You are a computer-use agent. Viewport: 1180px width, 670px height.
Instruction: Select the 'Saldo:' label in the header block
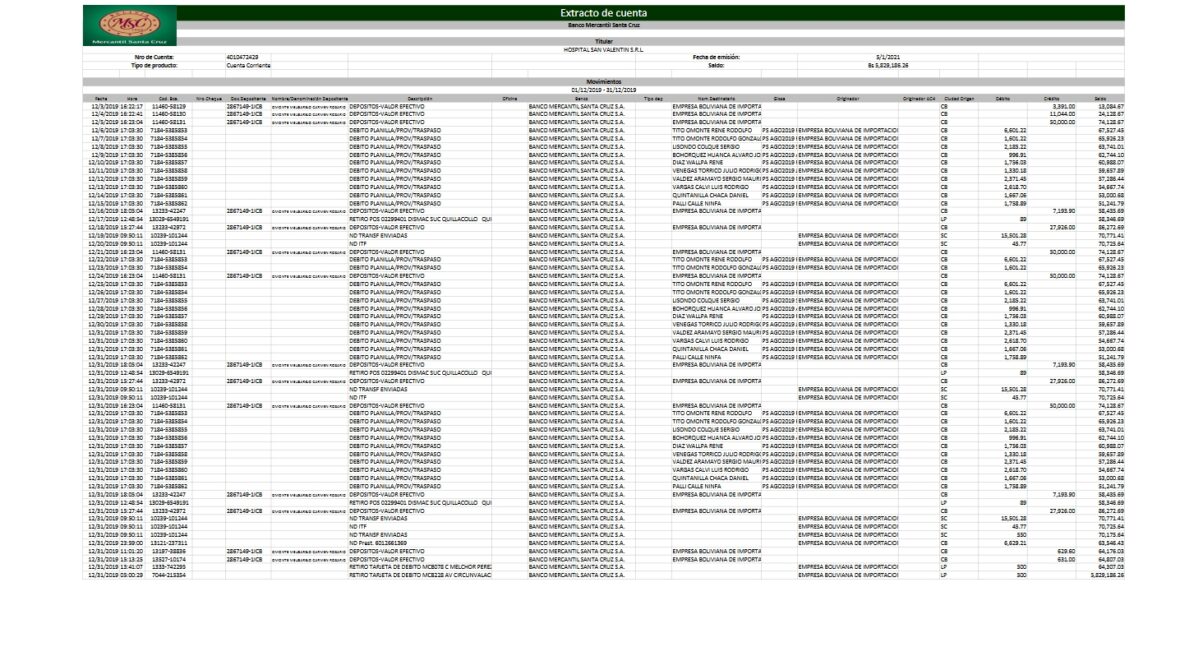pos(716,65)
